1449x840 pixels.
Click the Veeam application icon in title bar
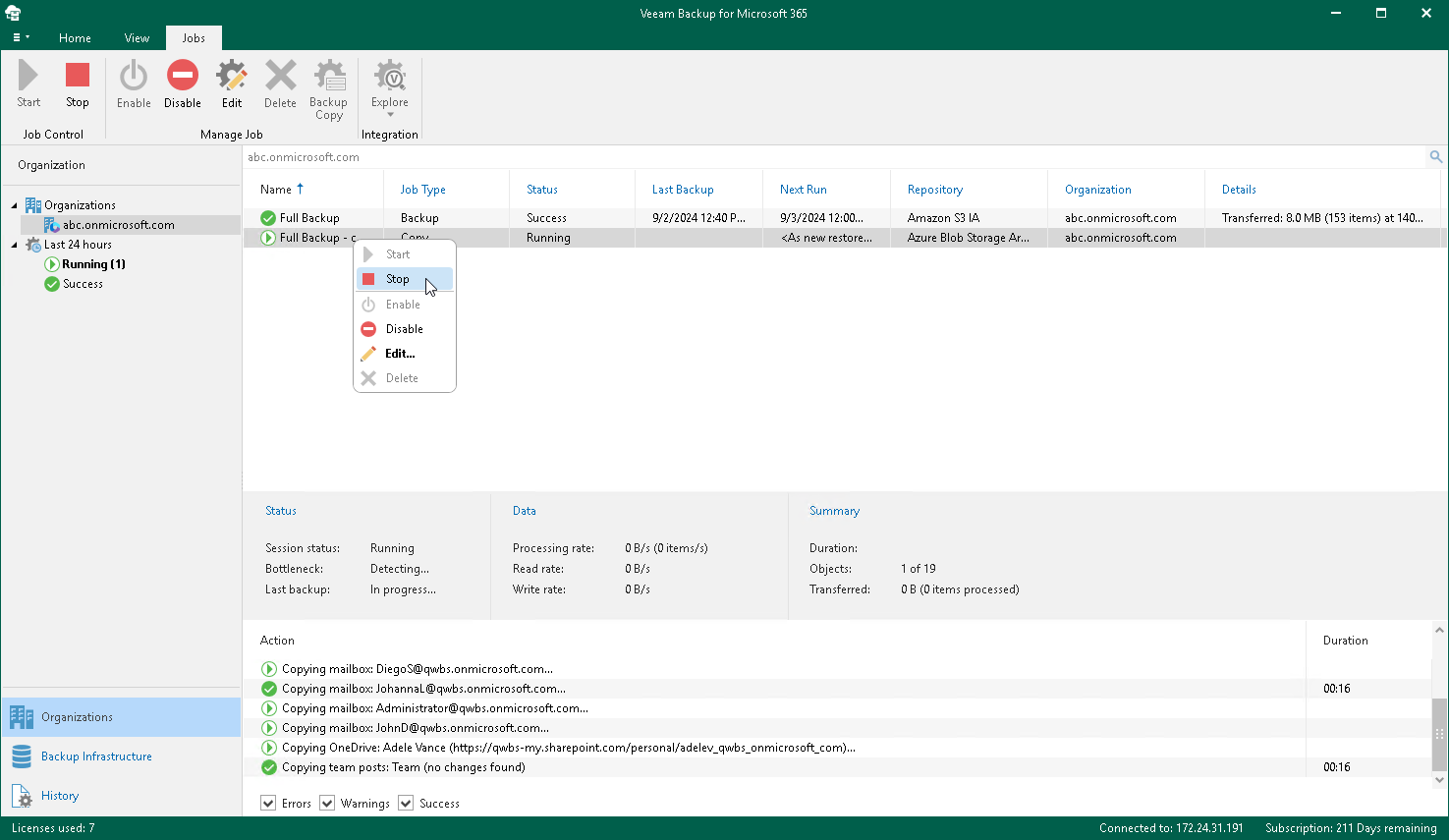13,13
